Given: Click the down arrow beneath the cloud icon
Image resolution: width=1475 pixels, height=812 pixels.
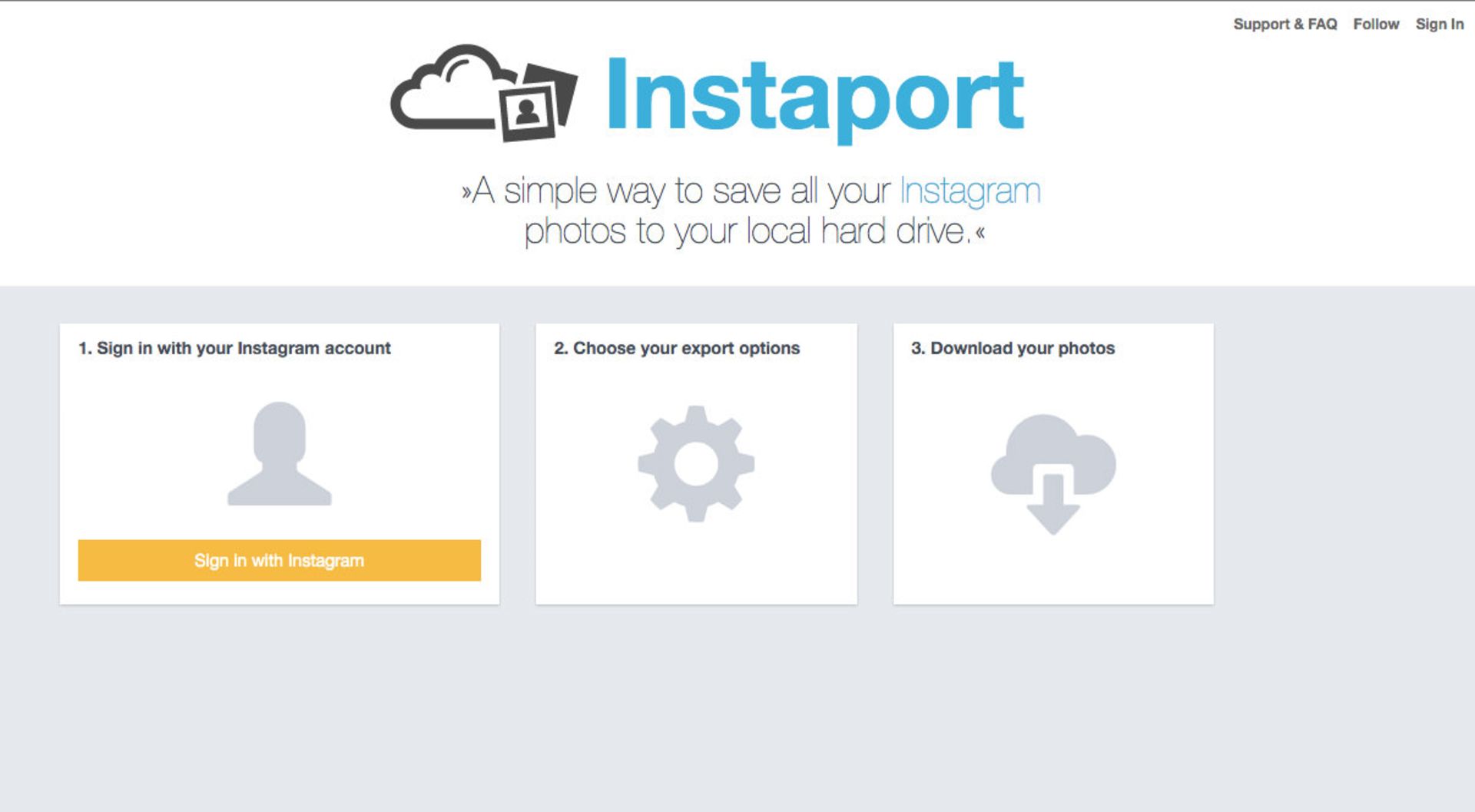Looking at the screenshot, I should tap(1053, 504).
